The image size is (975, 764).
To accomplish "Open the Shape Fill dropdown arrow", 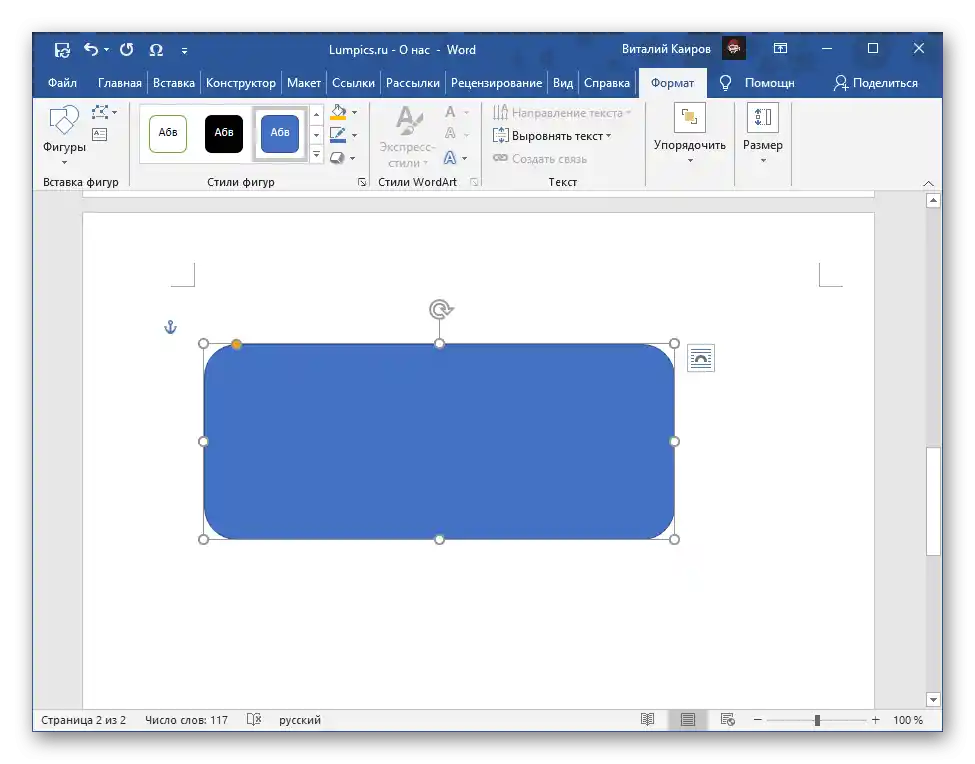I will 354,113.
